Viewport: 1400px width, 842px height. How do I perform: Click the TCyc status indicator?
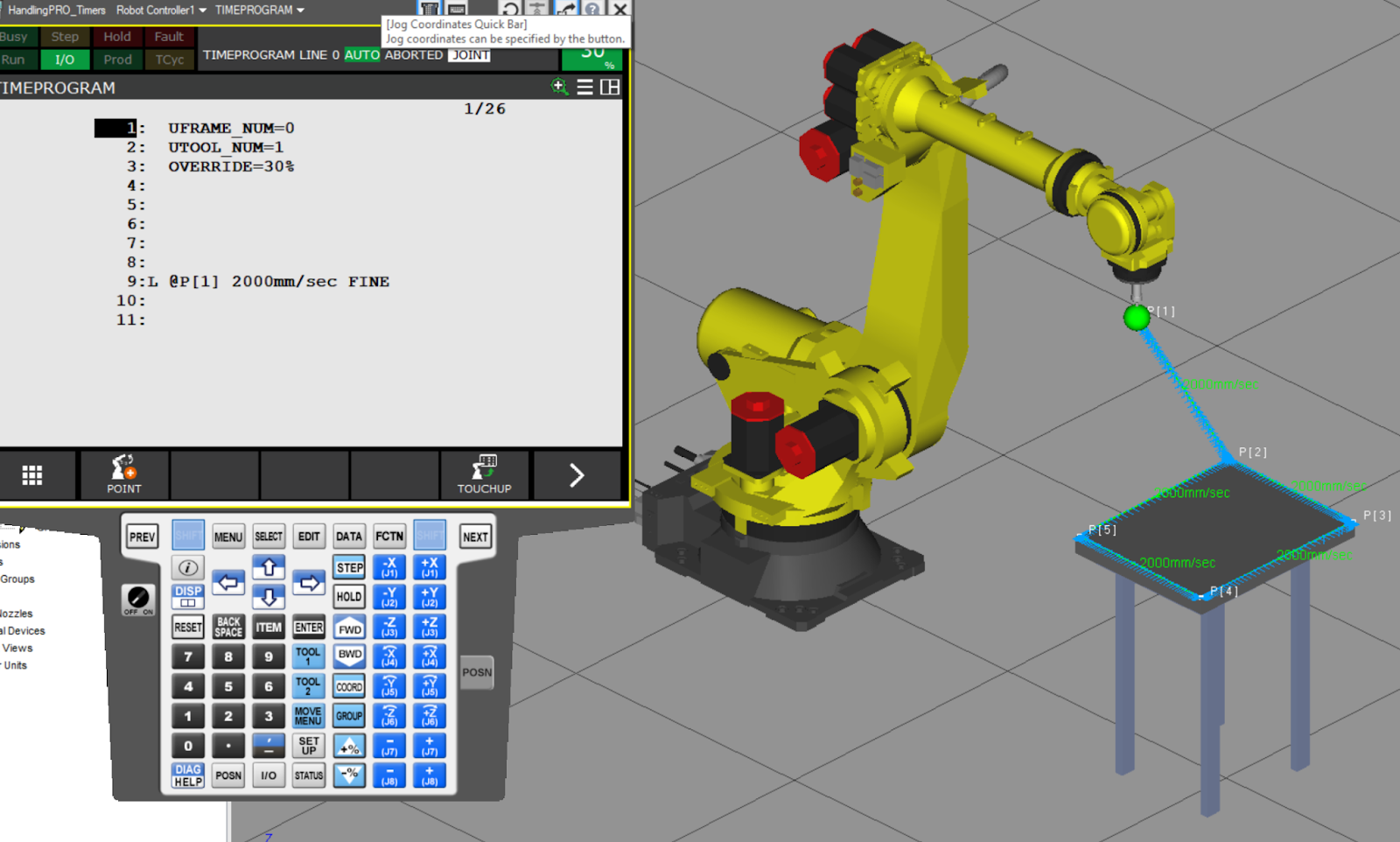tap(169, 60)
